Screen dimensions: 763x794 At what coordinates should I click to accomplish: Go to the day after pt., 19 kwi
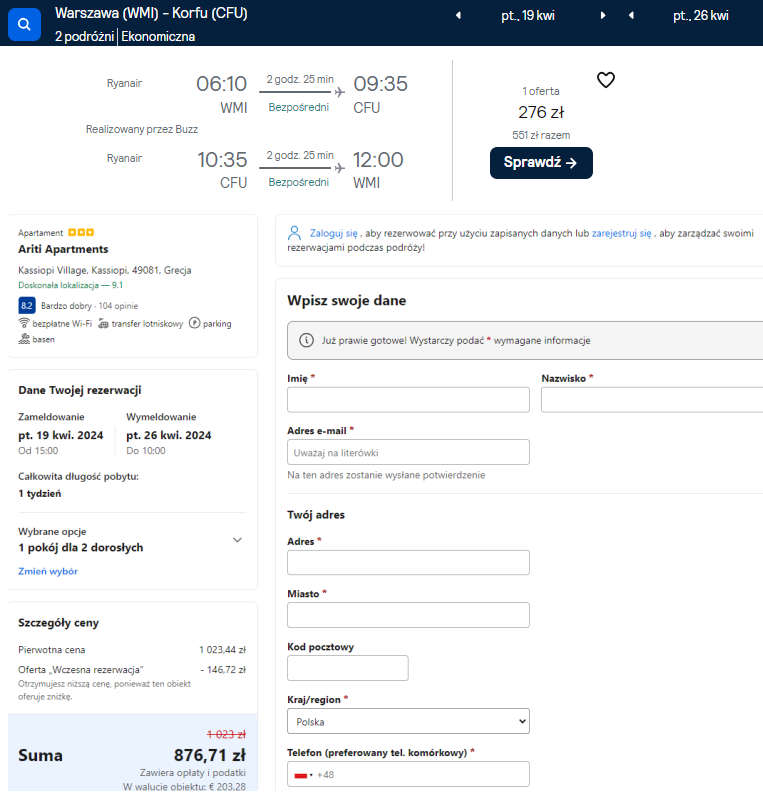(603, 15)
